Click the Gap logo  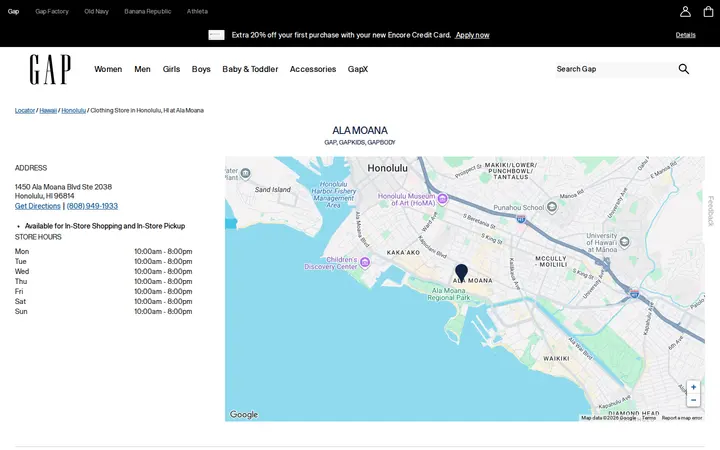(x=50, y=69)
